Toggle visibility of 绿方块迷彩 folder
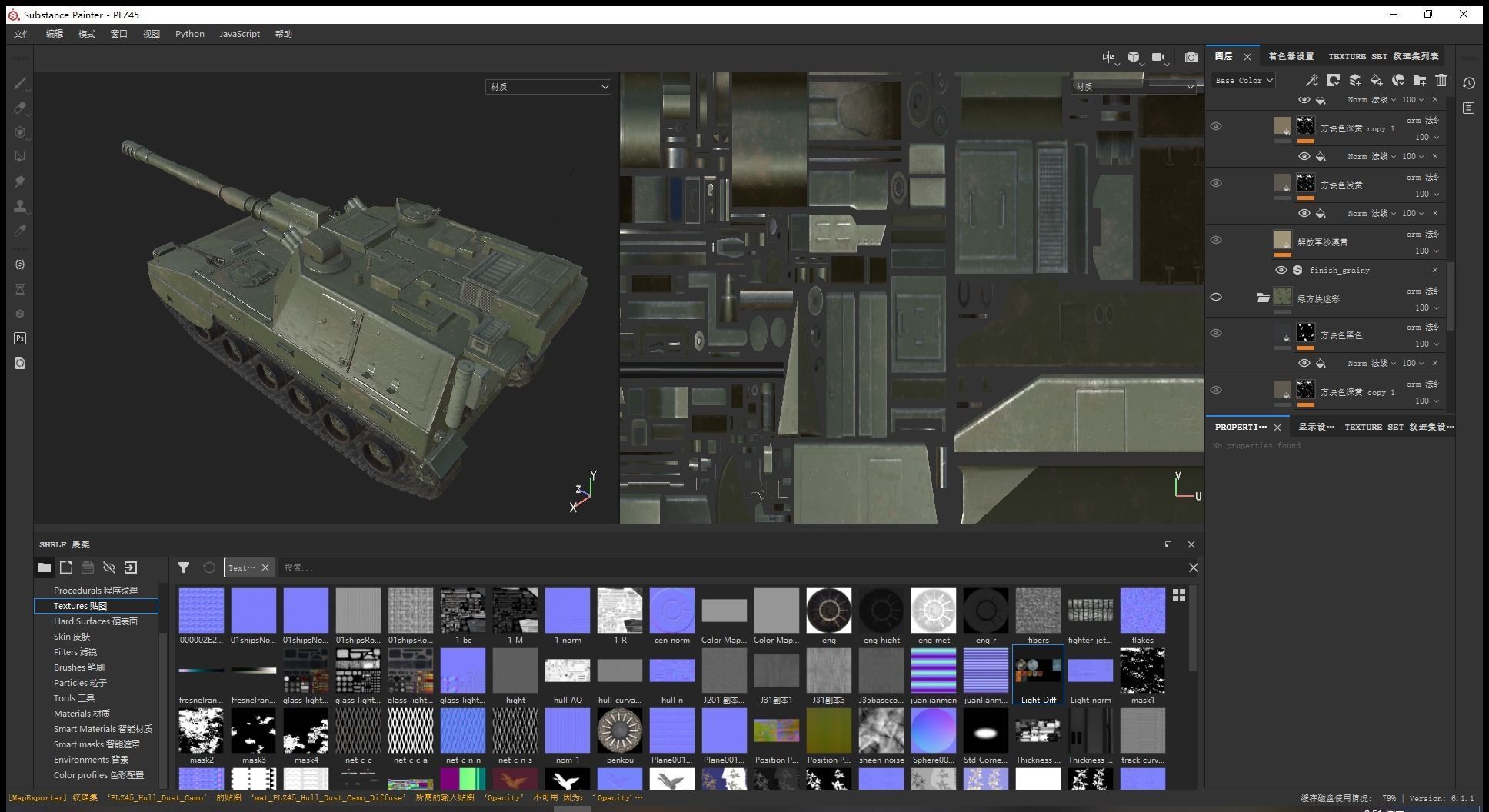This screenshot has height=812, width=1489. pos(1216,297)
